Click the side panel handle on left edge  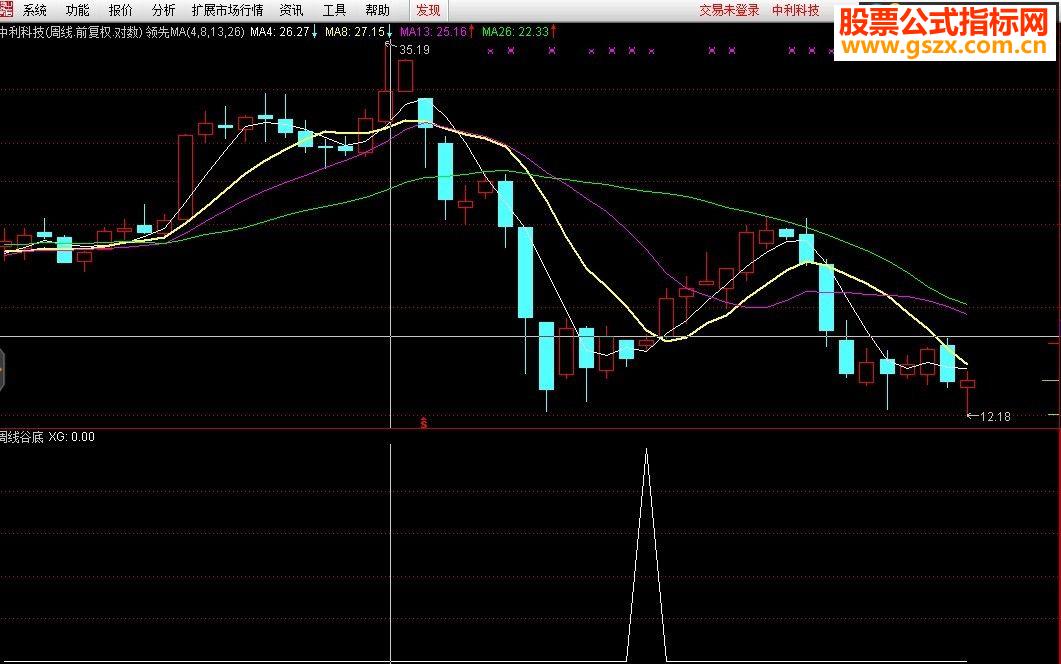point(2,370)
